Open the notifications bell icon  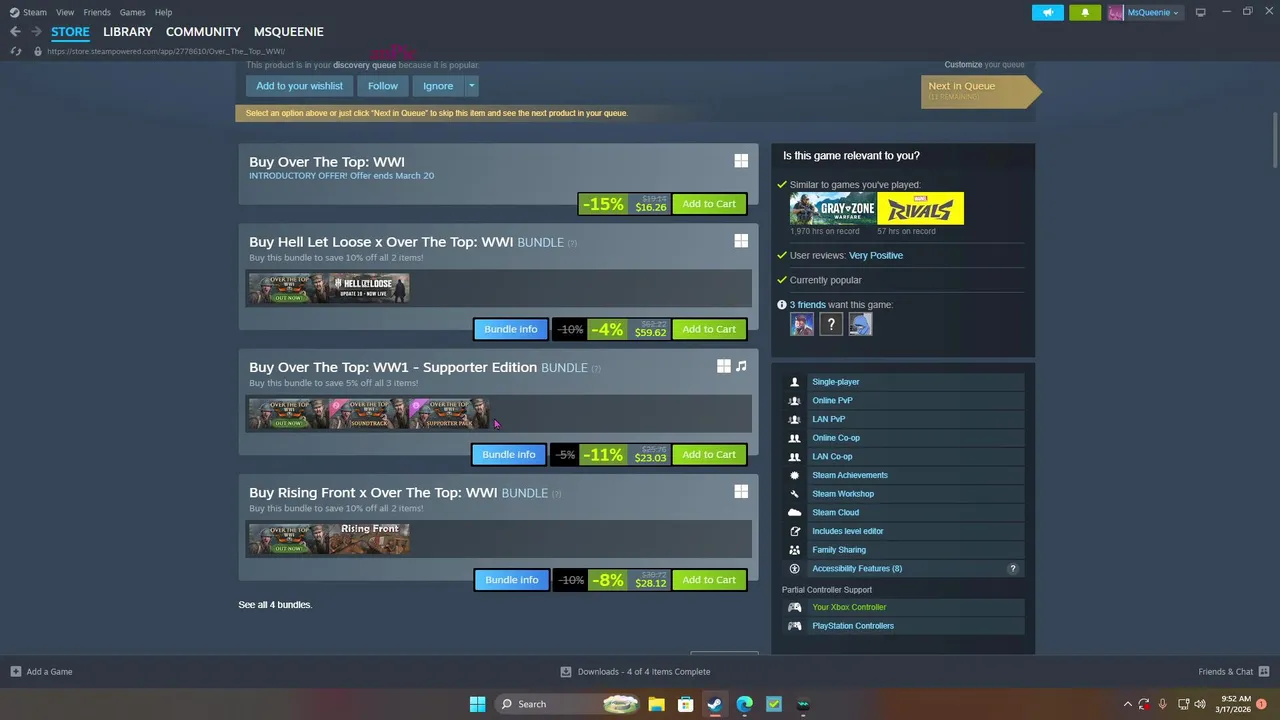pos(1085,12)
